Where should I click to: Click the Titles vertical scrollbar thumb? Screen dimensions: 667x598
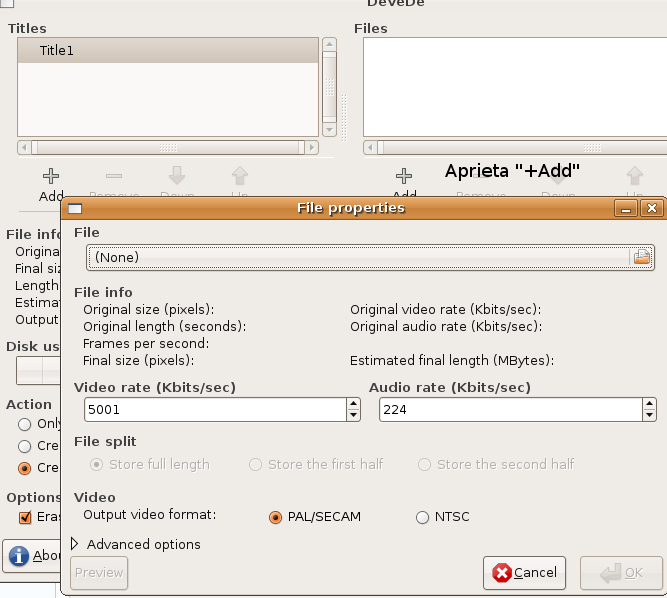tap(330, 87)
